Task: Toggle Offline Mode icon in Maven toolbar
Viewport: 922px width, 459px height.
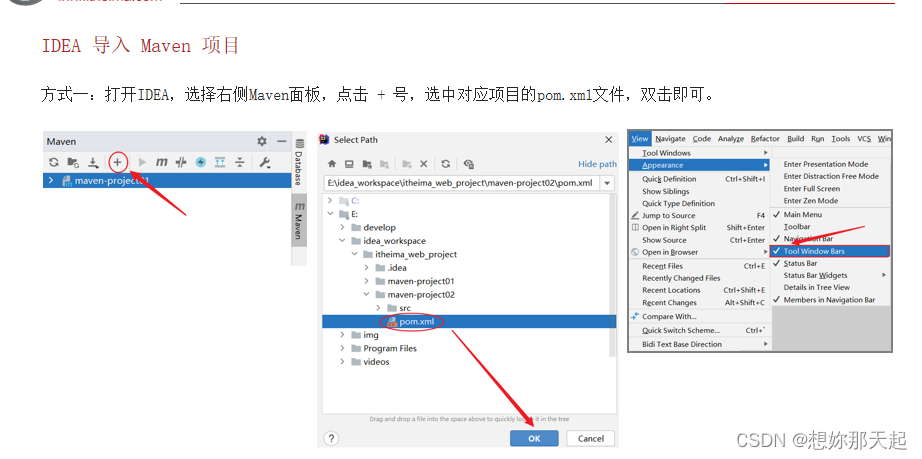Action: [x=181, y=162]
